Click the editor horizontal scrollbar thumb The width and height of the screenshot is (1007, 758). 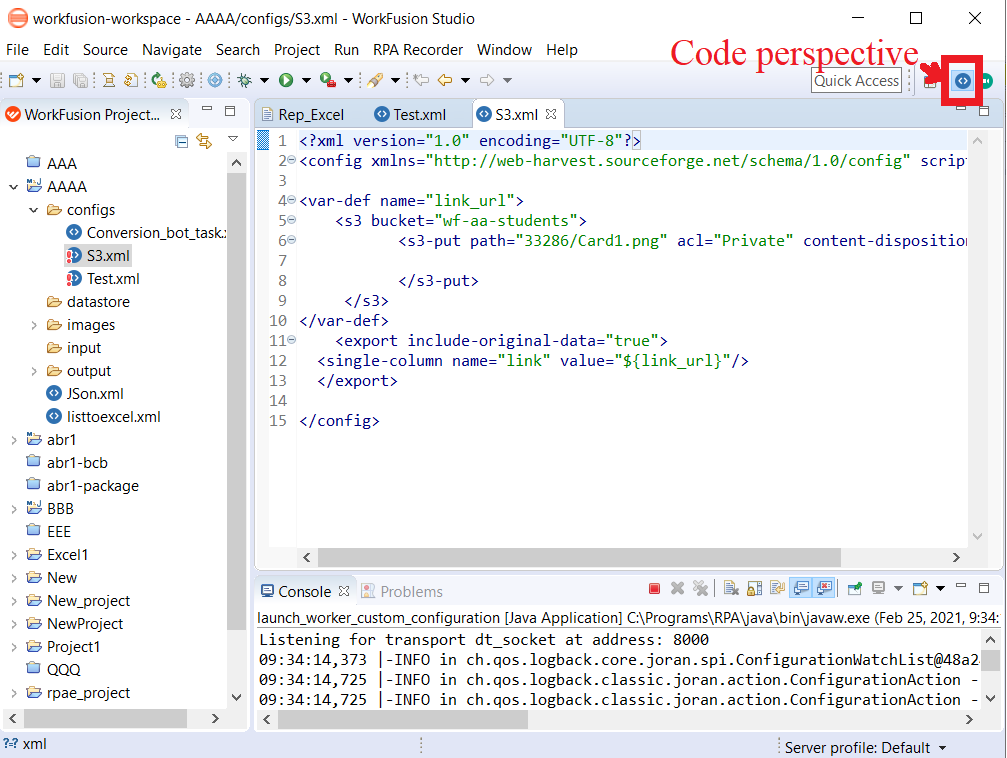[579, 557]
